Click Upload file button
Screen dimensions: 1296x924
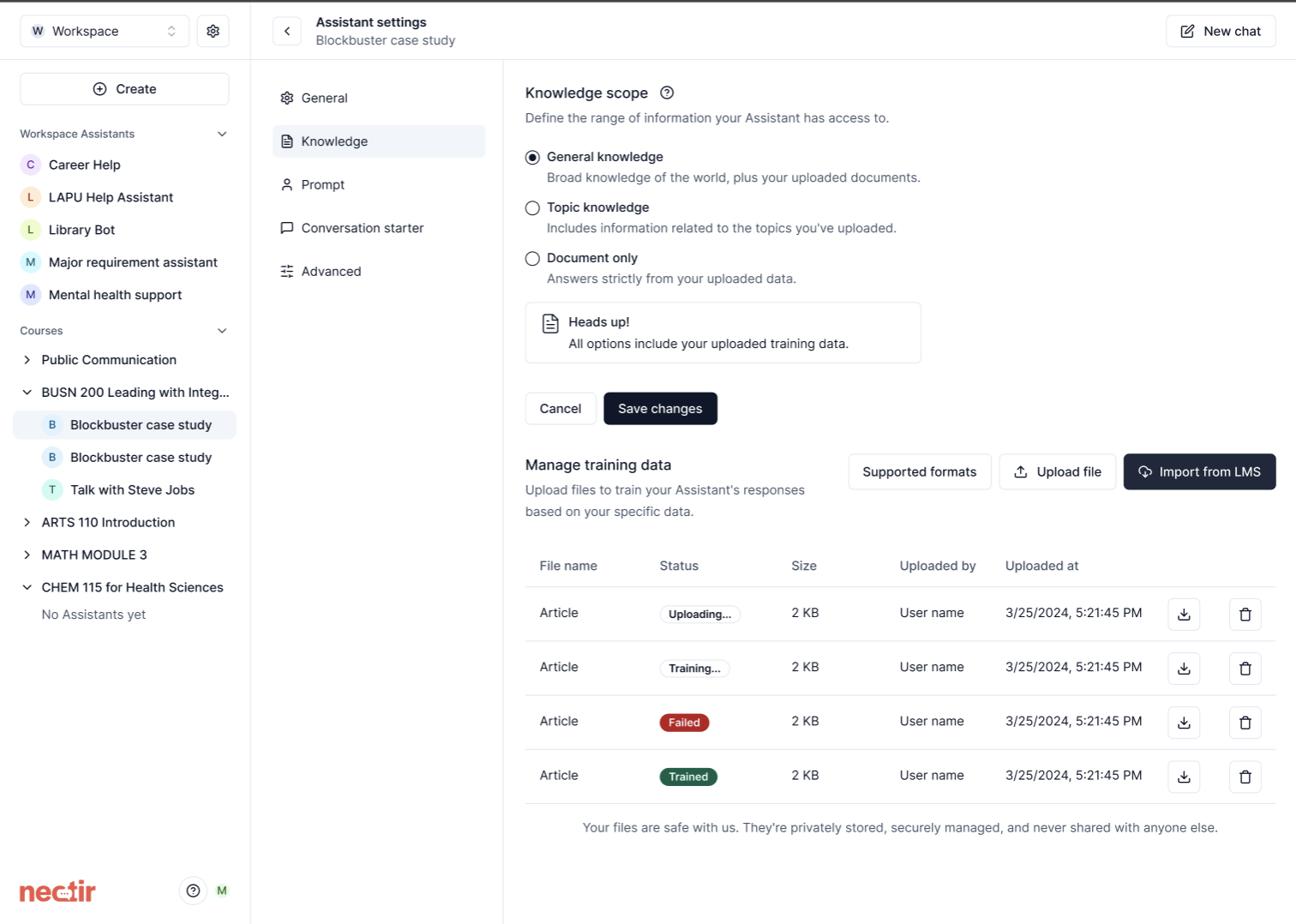coord(1058,472)
